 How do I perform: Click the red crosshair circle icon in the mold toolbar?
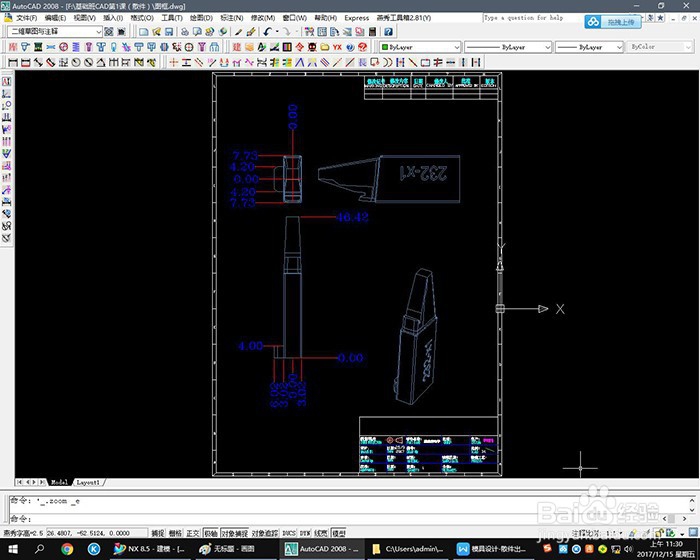(x=189, y=47)
